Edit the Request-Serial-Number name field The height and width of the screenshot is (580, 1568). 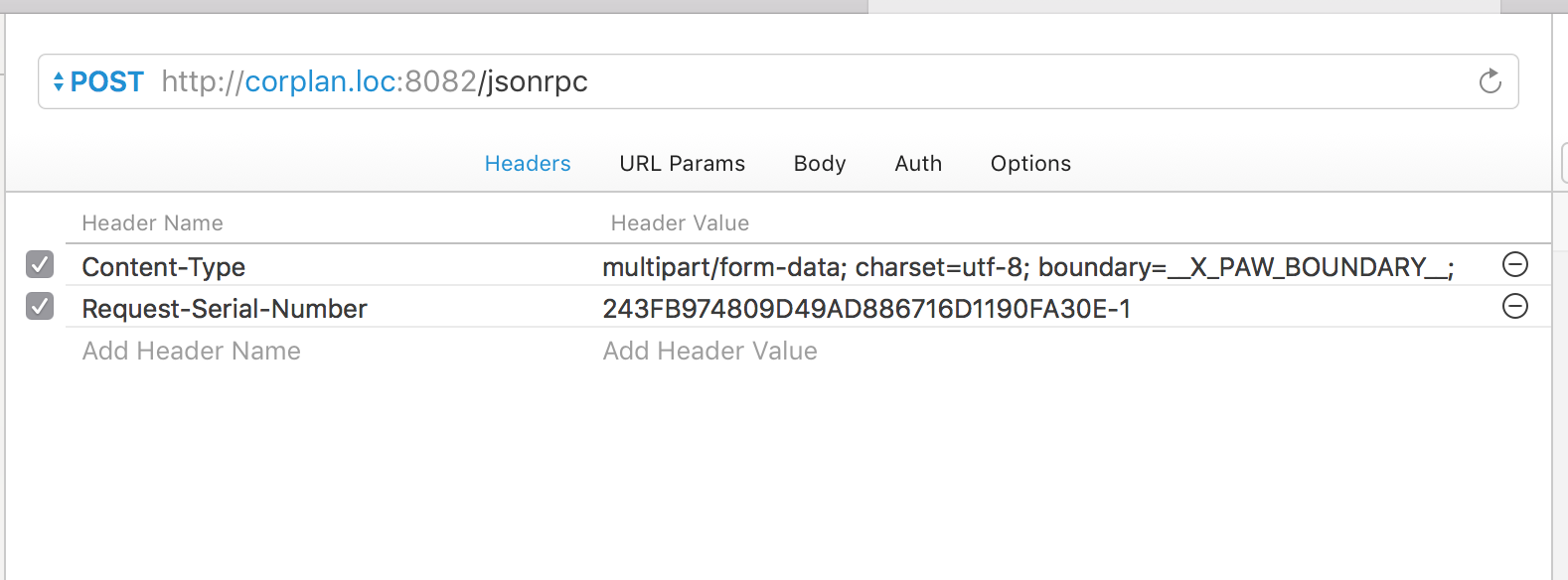(225, 309)
